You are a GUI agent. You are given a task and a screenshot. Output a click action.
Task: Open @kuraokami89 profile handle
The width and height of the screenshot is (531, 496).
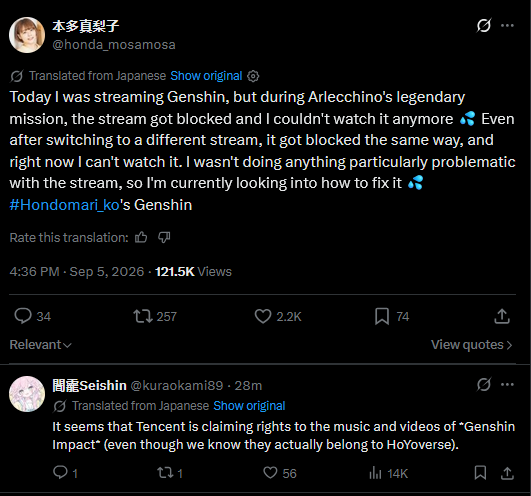point(176,385)
